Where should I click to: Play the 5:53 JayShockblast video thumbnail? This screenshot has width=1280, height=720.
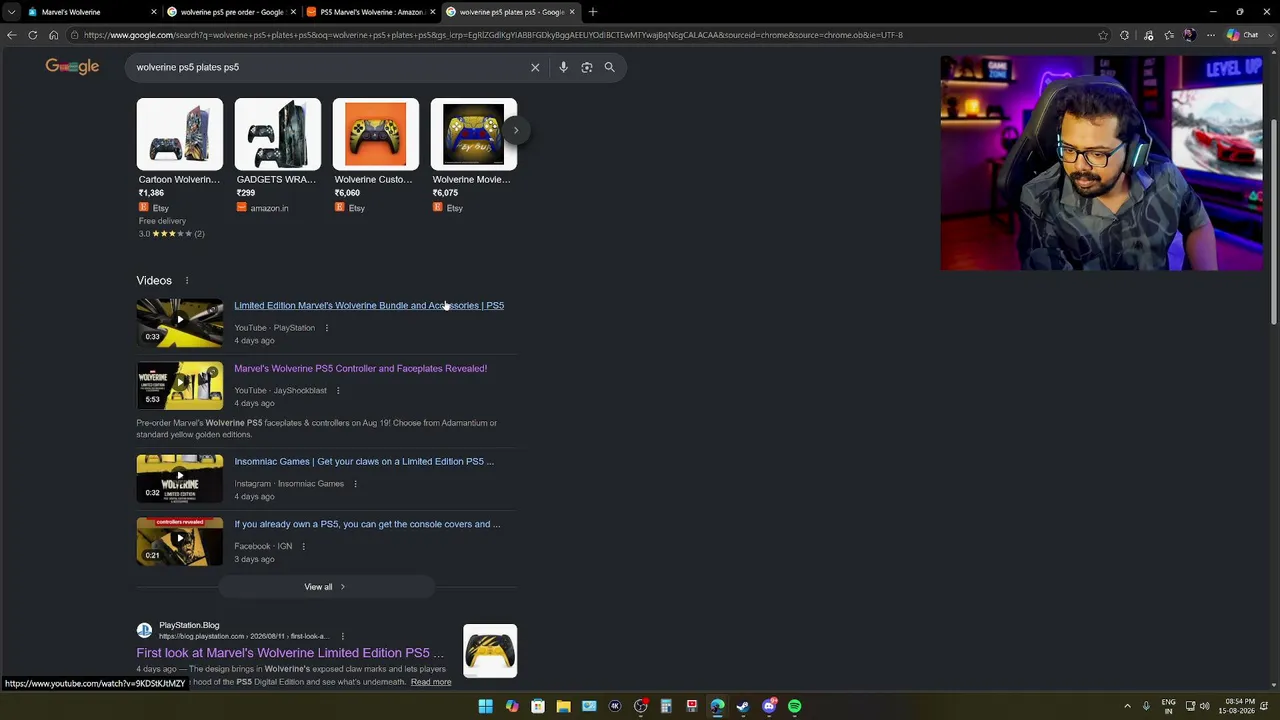pos(180,385)
